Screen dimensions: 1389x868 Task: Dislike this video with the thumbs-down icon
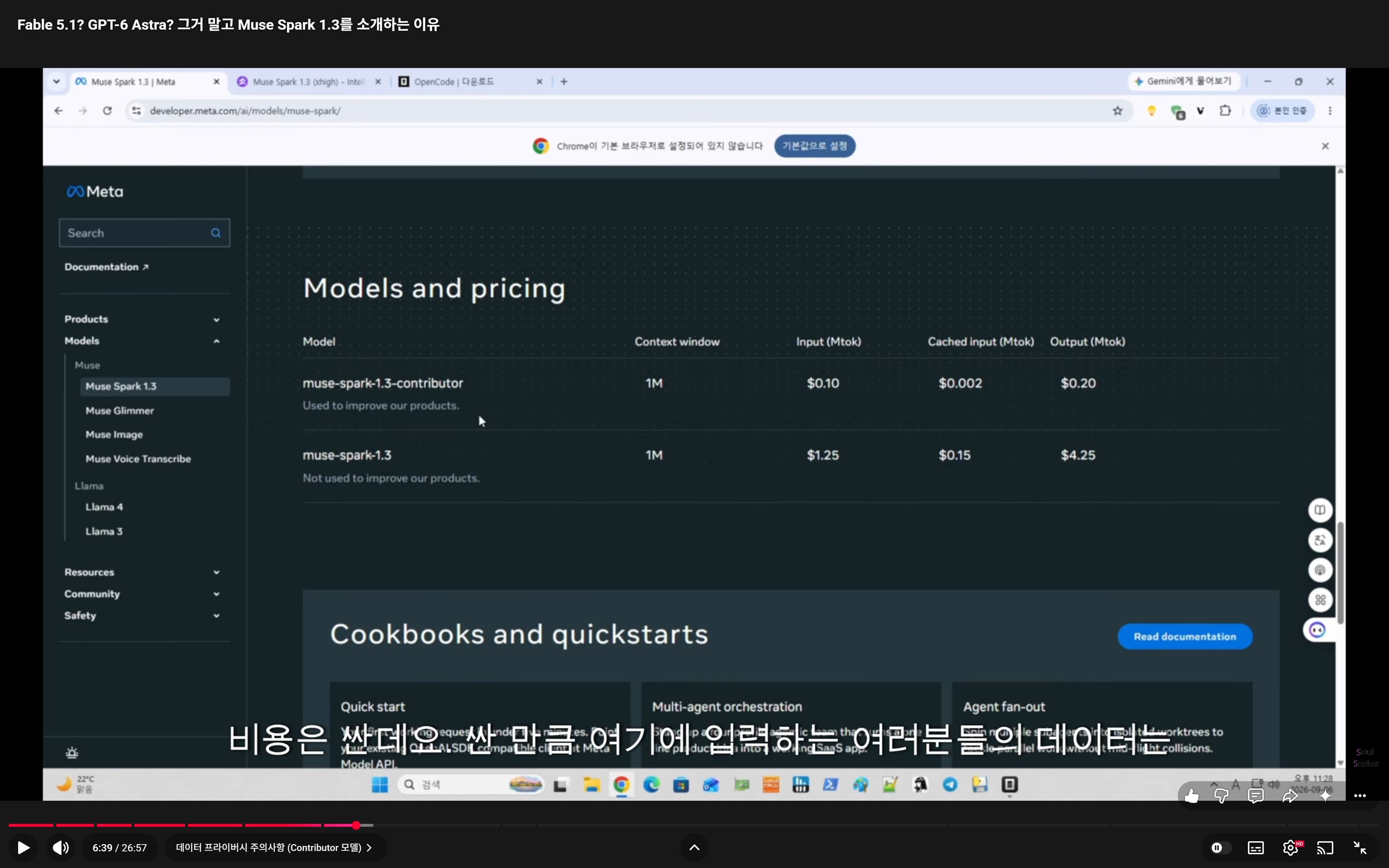pos(1221,796)
